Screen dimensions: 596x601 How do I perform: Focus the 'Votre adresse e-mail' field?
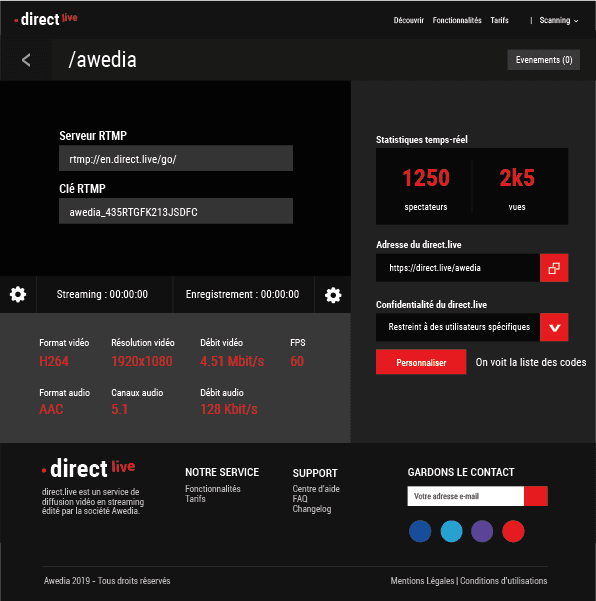click(x=466, y=496)
